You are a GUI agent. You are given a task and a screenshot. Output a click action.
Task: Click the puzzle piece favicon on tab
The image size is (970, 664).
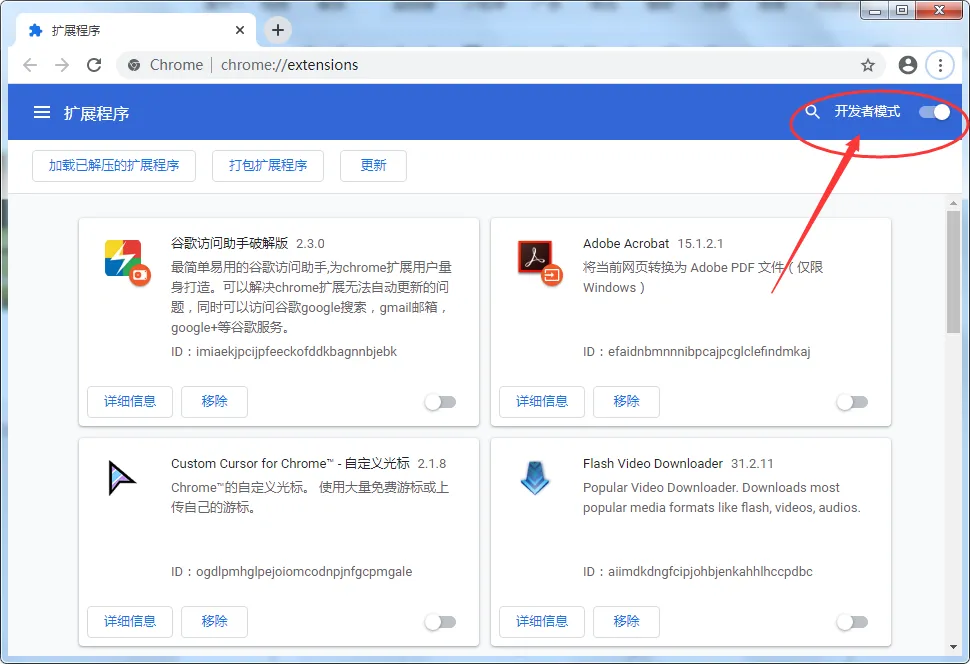(36, 30)
